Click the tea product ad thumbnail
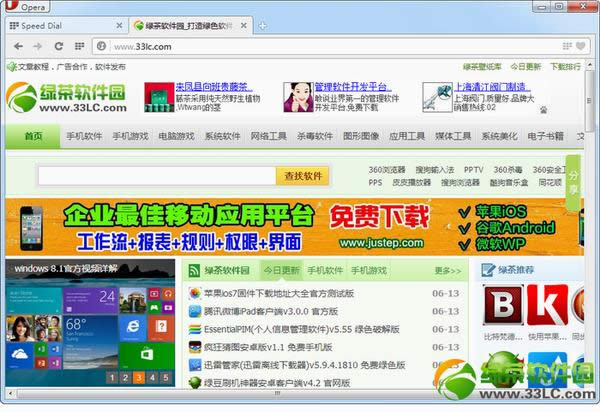600x412 pixels. coord(159,97)
